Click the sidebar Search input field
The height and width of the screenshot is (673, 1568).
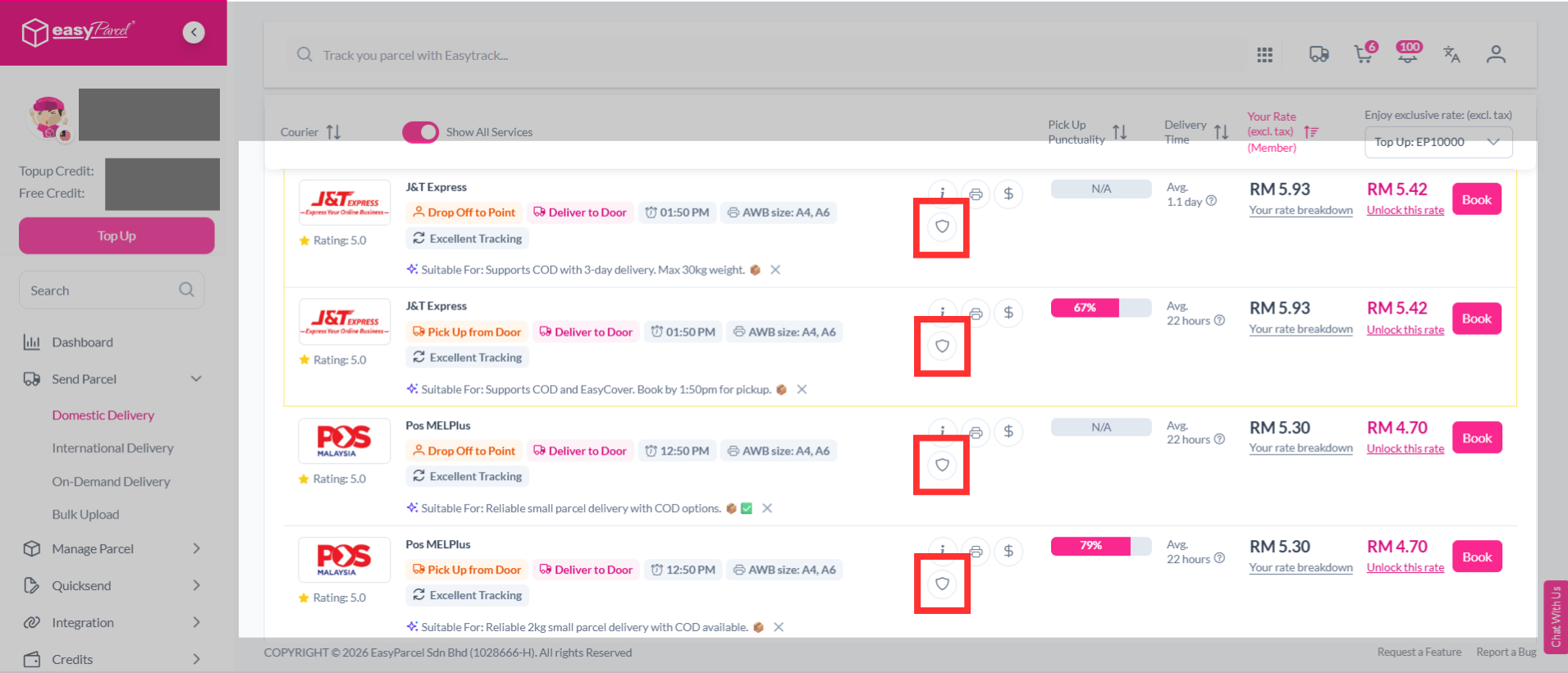tap(112, 291)
